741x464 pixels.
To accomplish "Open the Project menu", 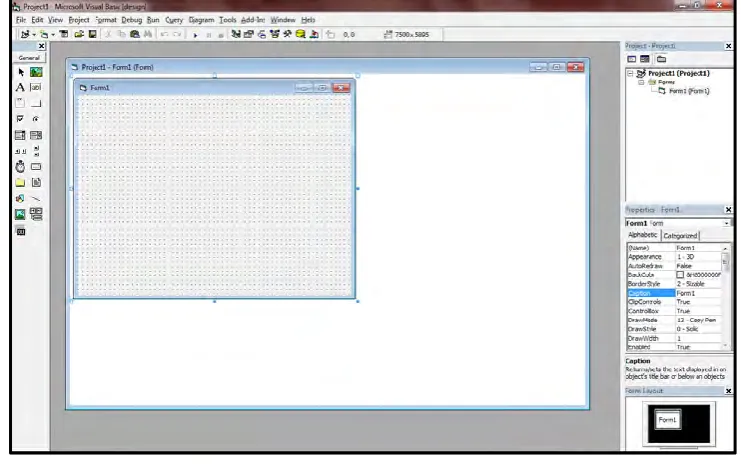I will click(x=78, y=20).
